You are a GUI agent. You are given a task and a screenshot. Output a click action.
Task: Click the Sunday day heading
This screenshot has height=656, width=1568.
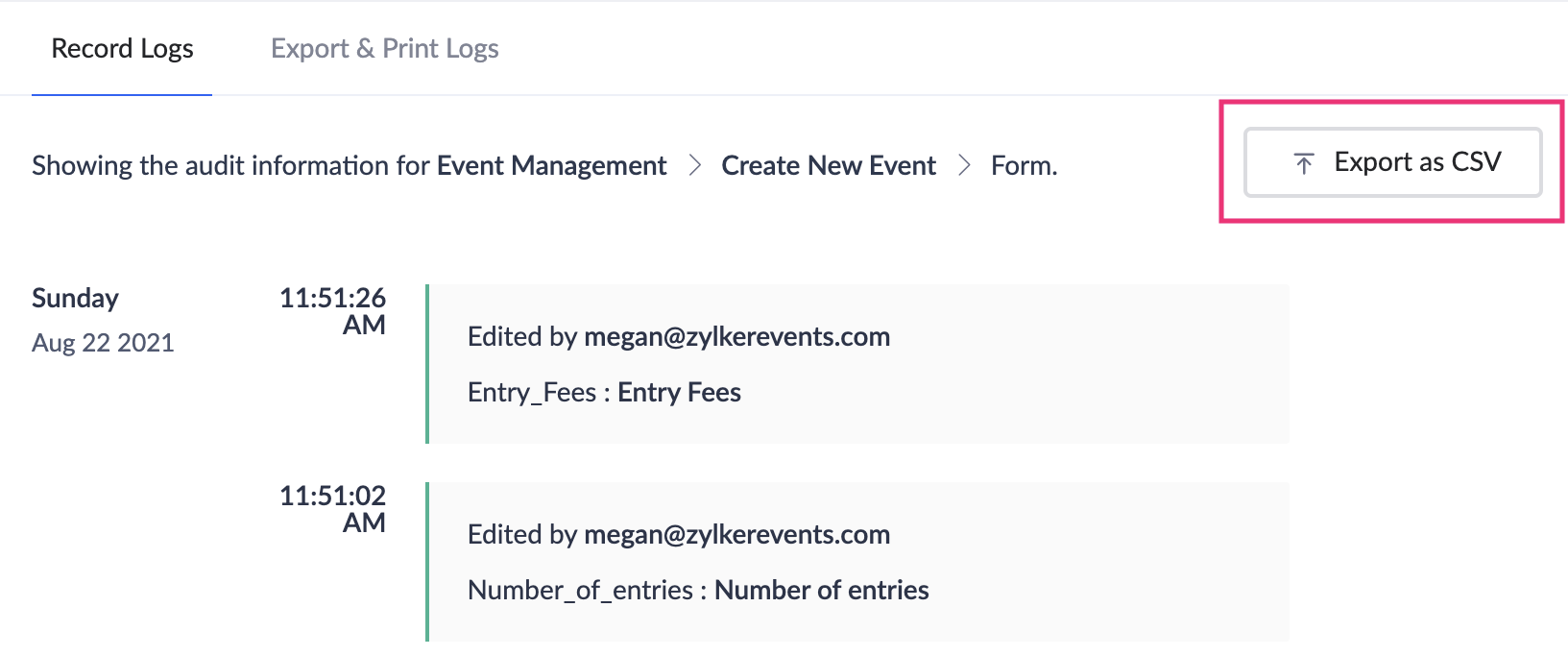pyautogui.click(x=75, y=298)
